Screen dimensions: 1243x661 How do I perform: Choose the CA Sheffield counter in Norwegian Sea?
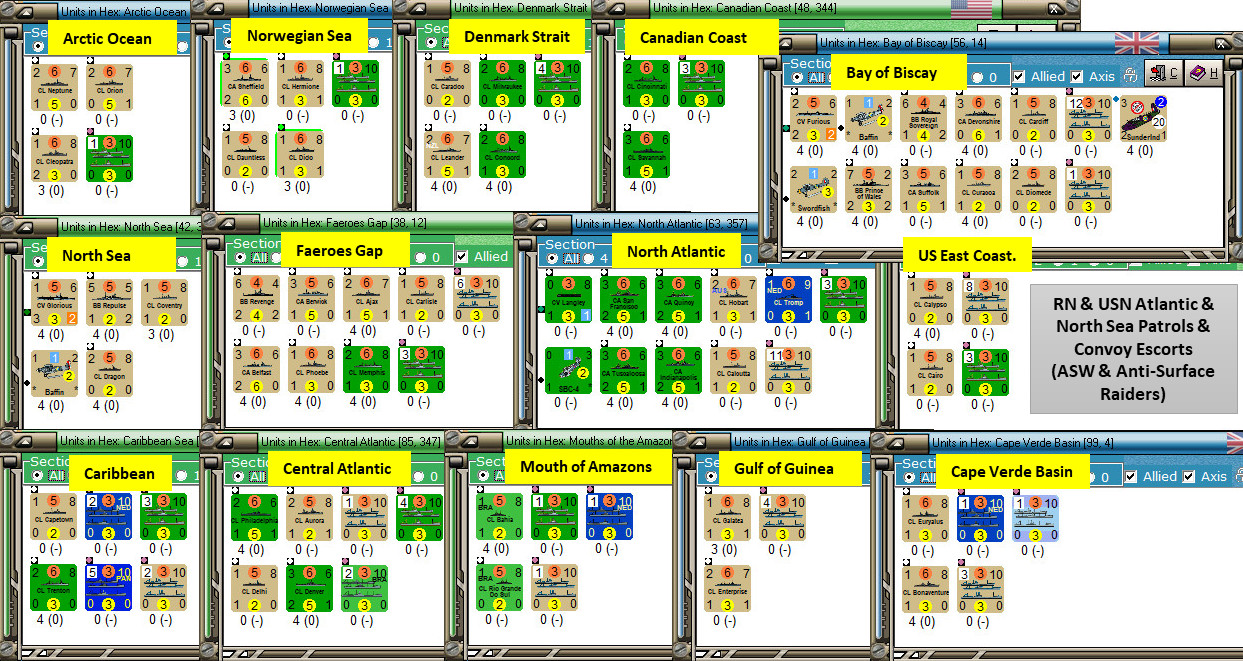coord(244,84)
